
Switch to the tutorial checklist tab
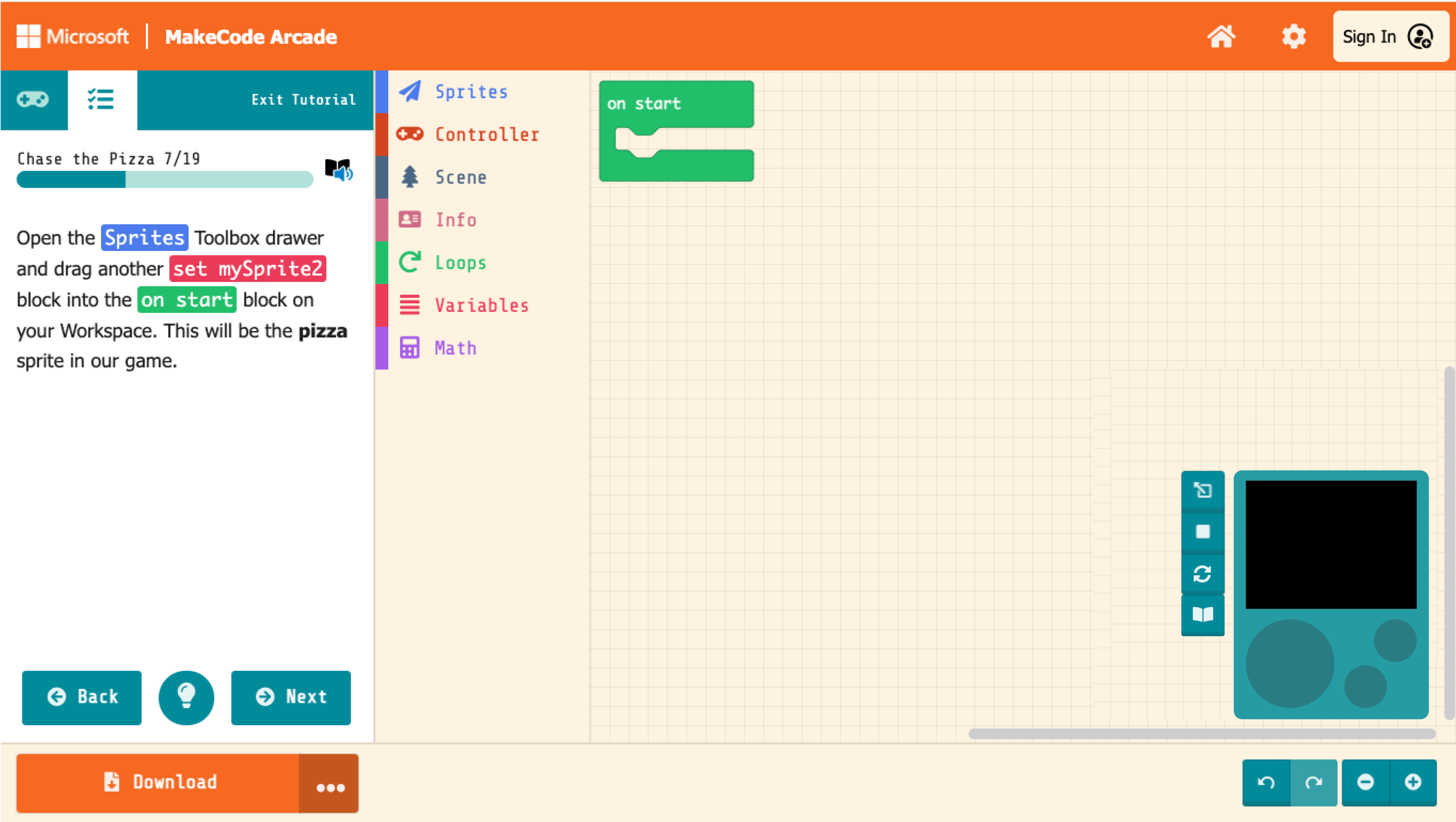pos(103,99)
